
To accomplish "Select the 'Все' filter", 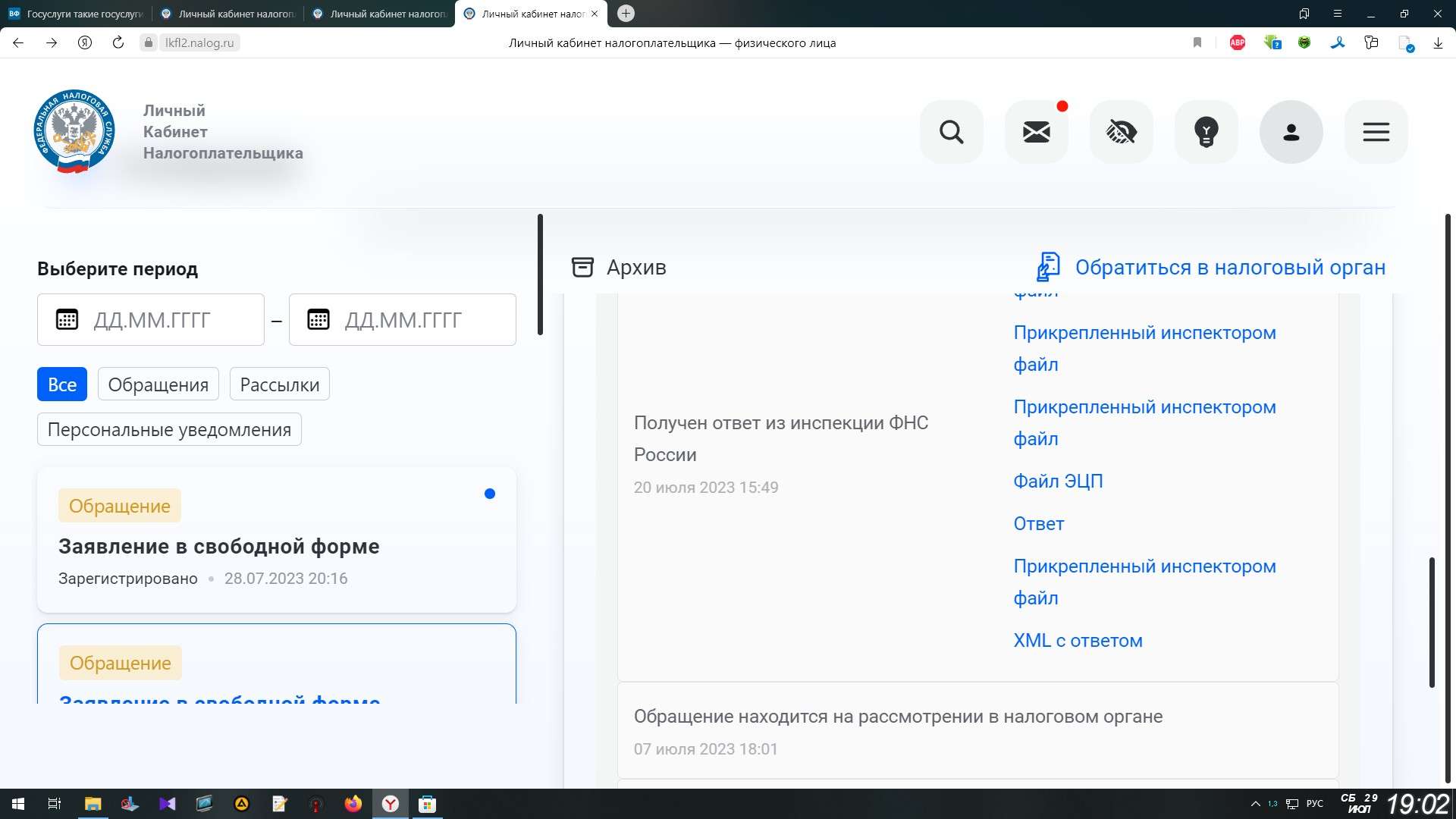I will pyautogui.click(x=62, y=384).
